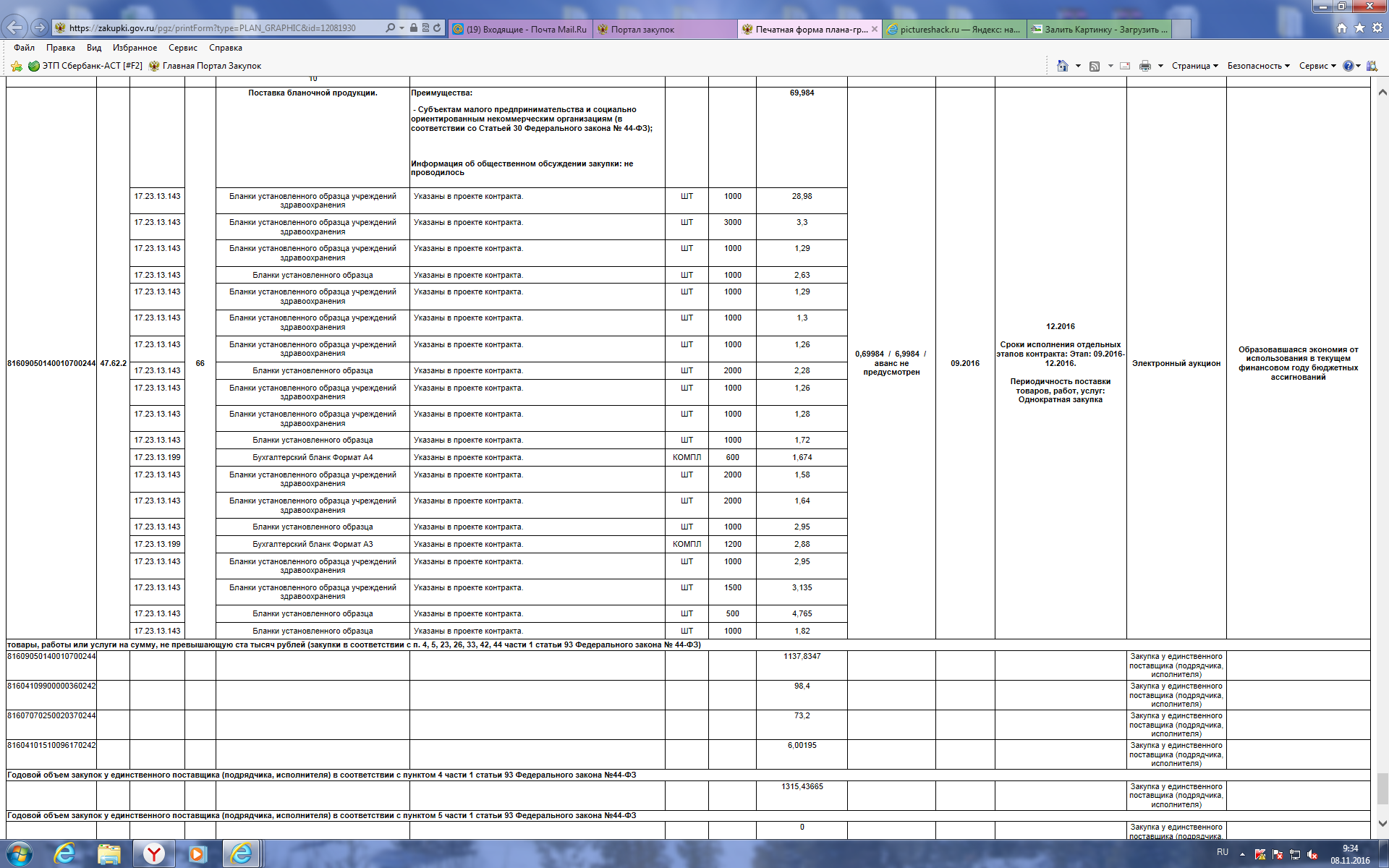Click the white Home icon at top right
The width and height of the screenshot is (1389, 868).
pos(1342,27)
